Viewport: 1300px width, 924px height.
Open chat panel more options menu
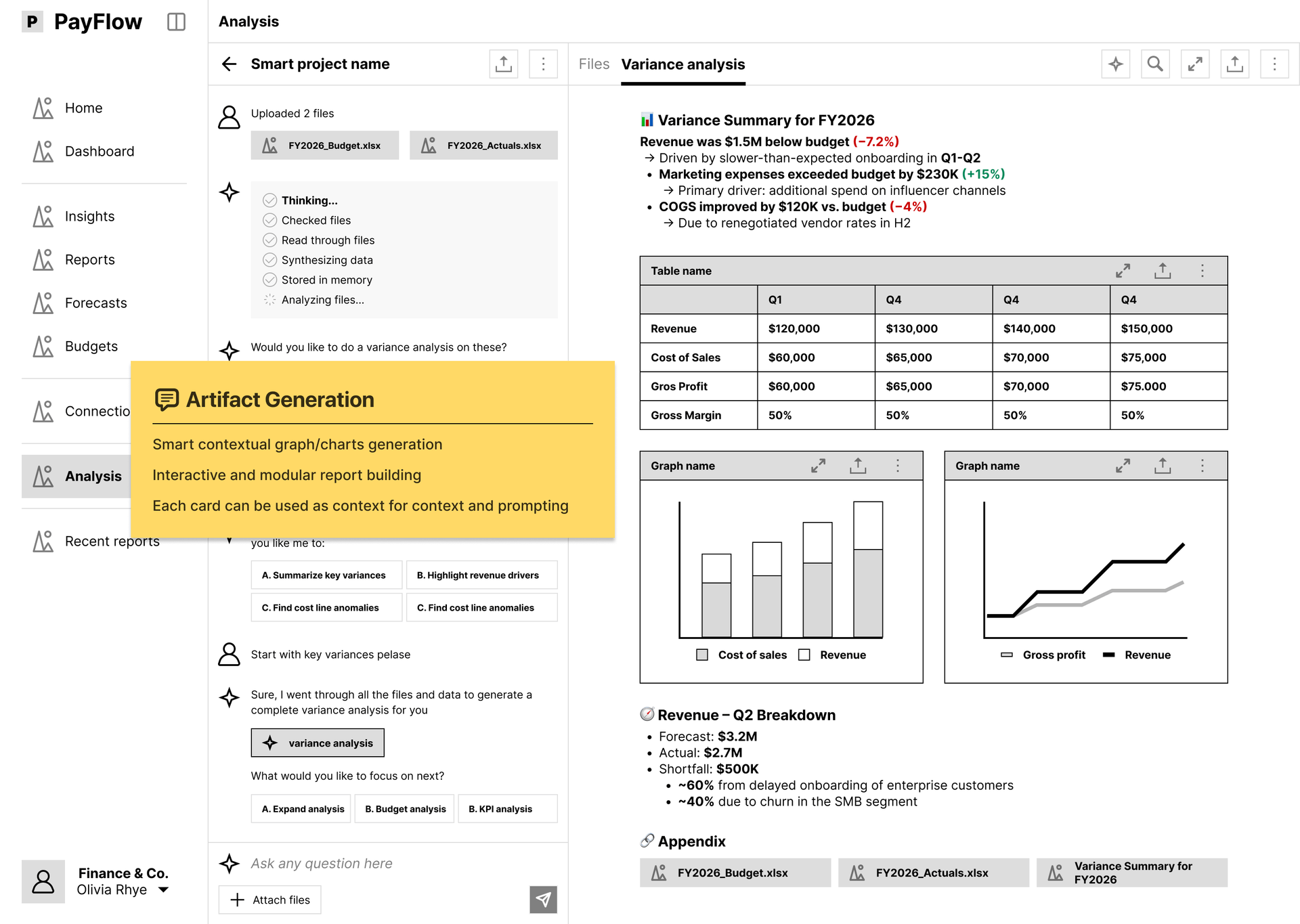543,64
